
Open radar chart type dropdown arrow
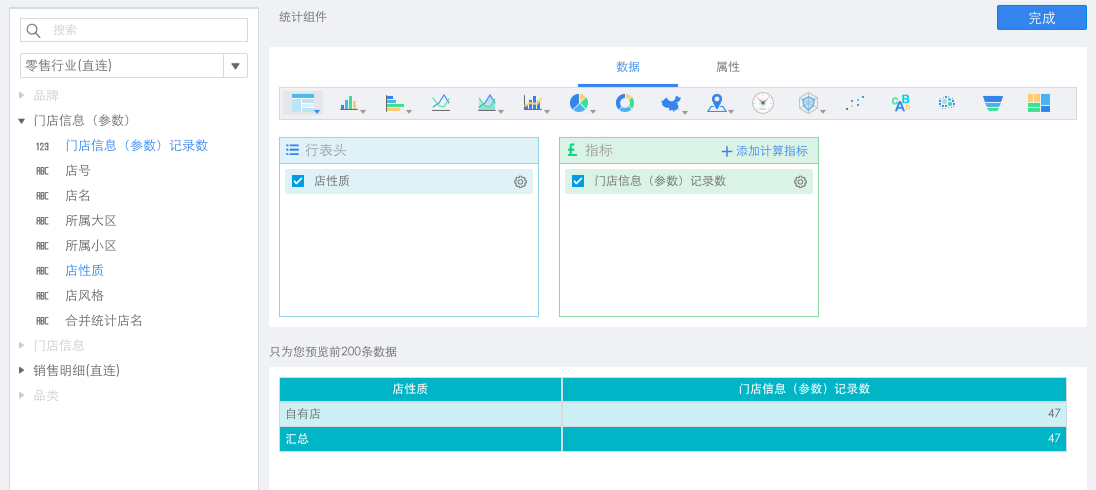click(823, 110)
